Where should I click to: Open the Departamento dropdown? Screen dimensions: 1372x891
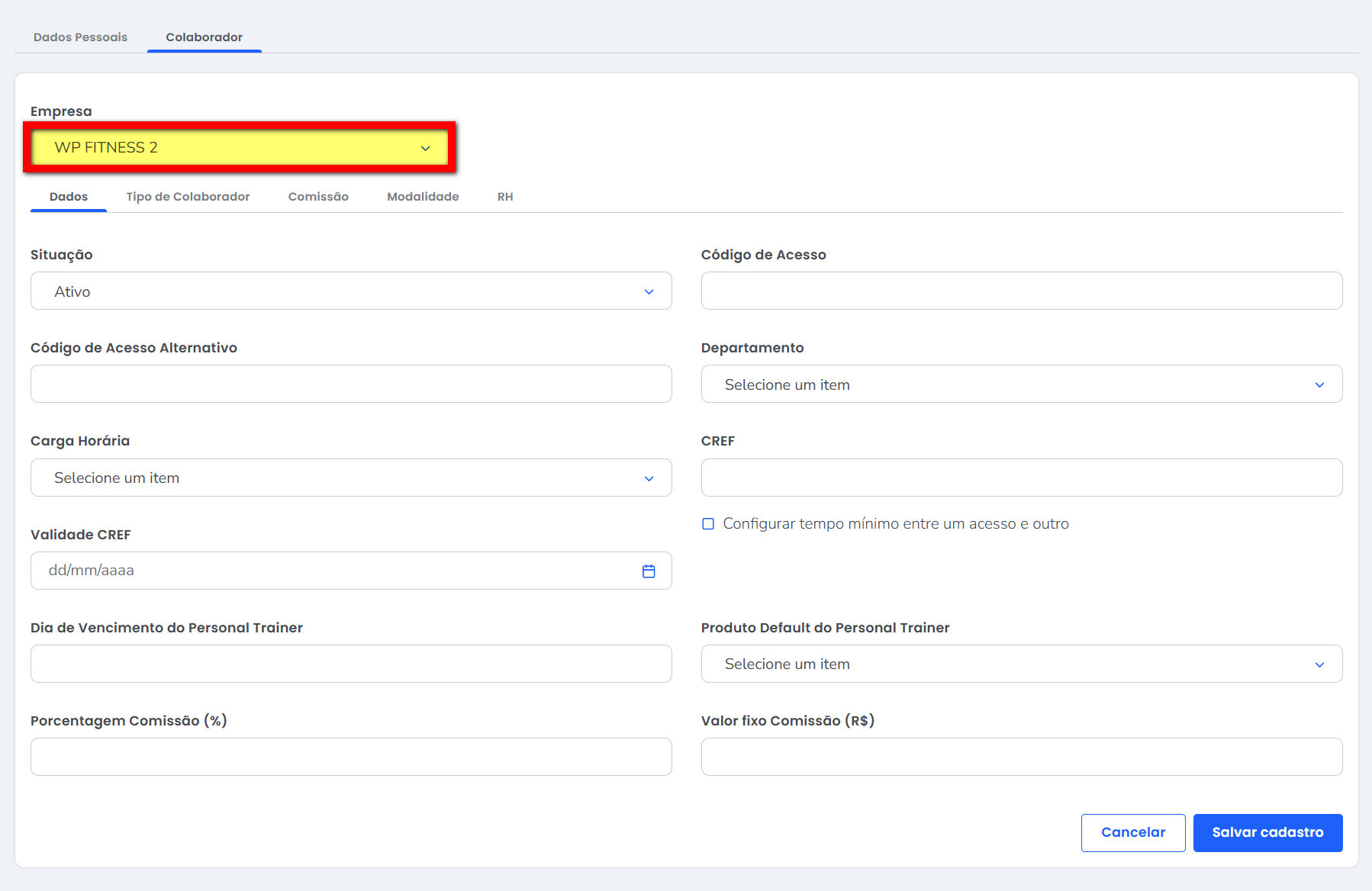(1021, 384)
